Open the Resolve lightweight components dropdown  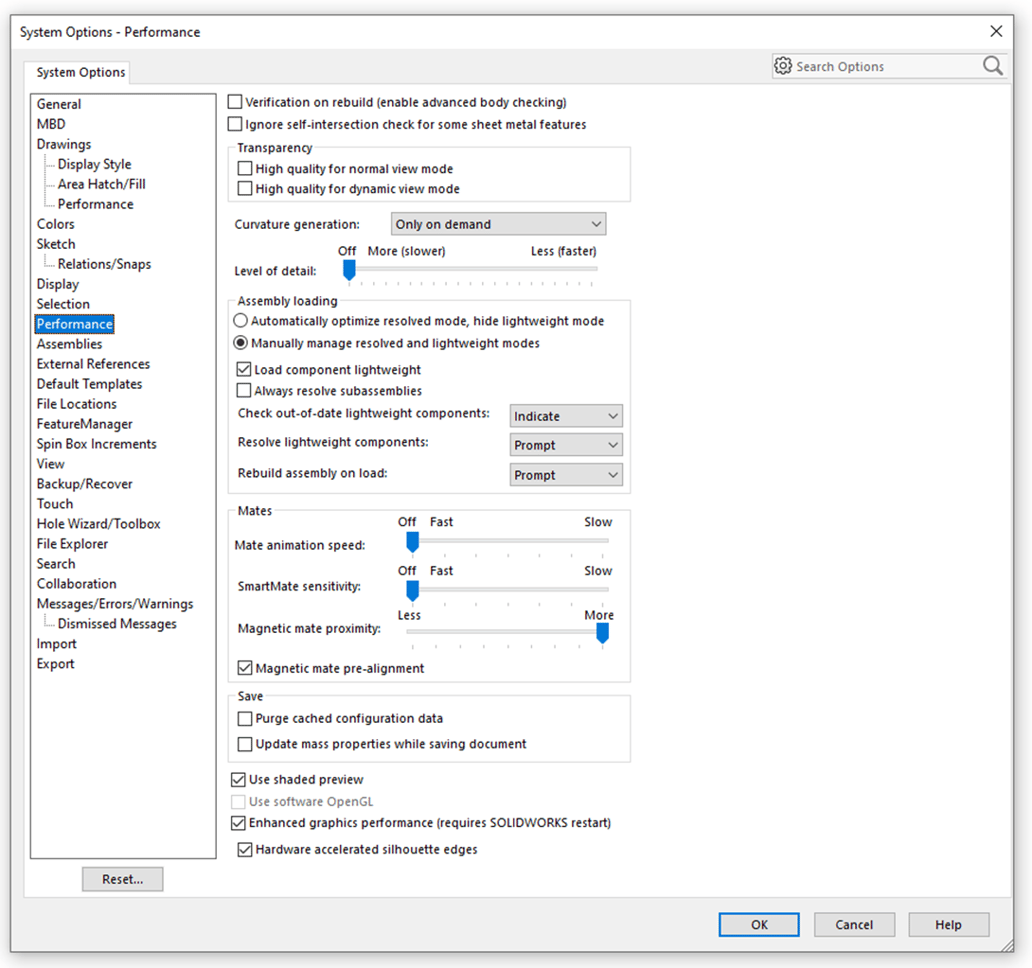tap(566, 444)
